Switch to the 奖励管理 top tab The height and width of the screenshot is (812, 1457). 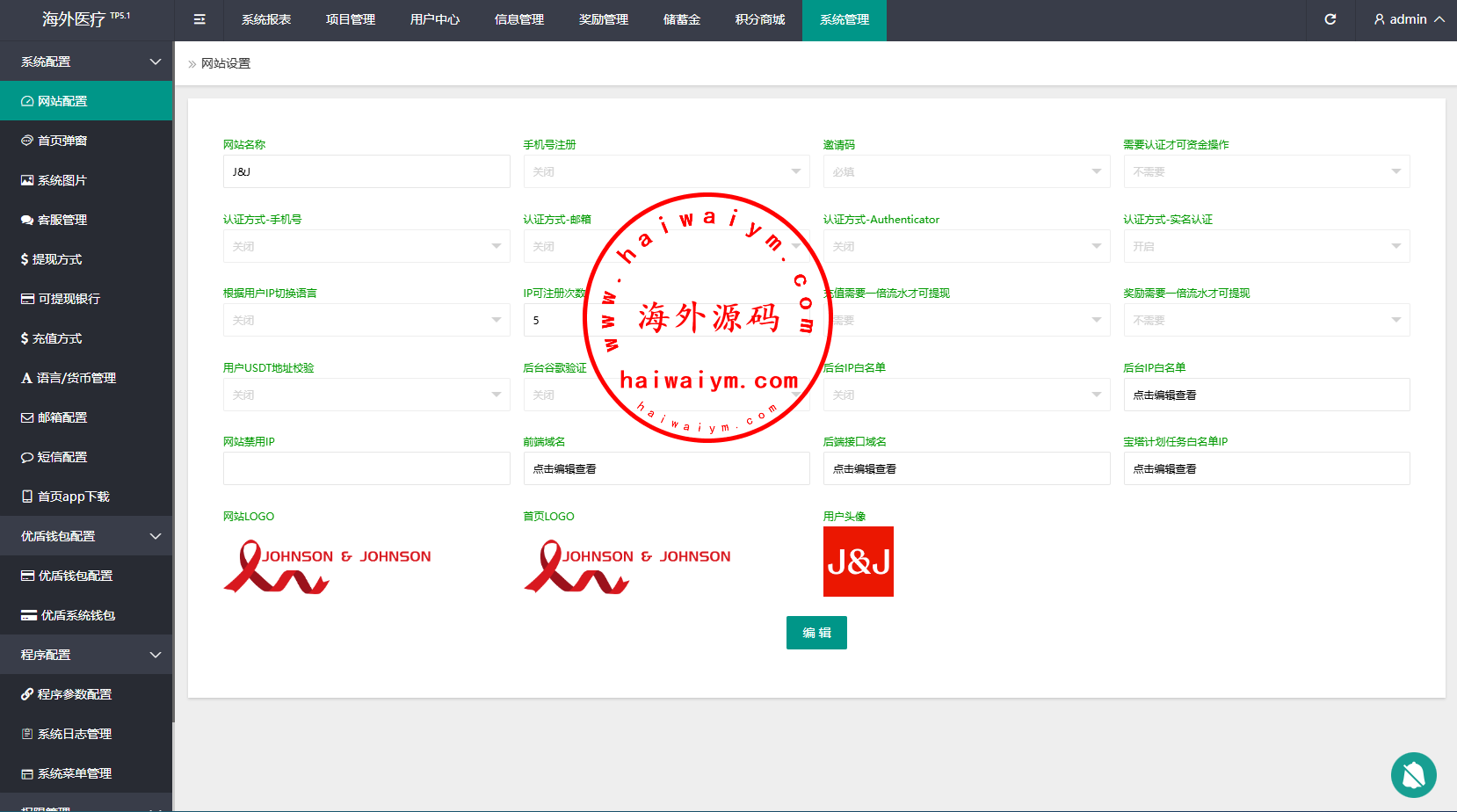[604, 19]
